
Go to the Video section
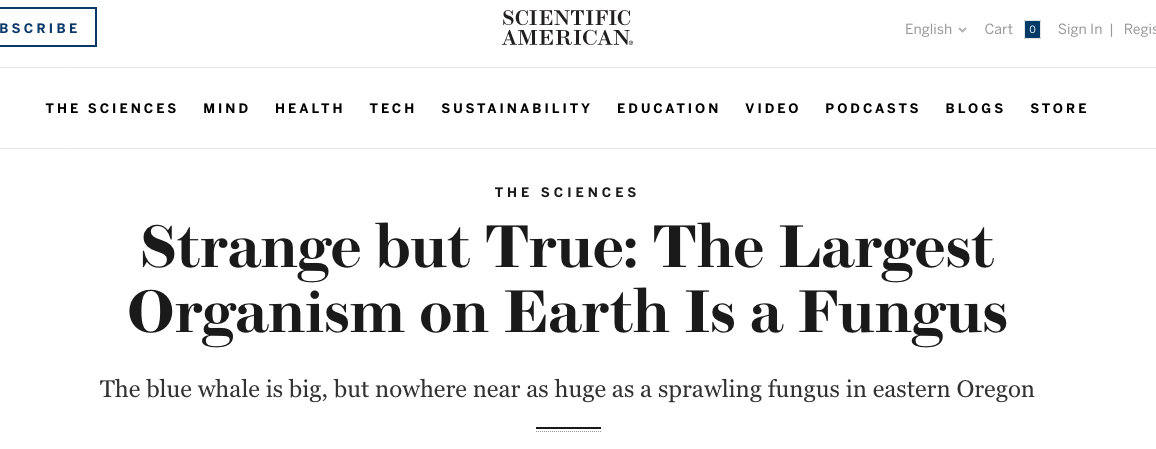(772, 109)
